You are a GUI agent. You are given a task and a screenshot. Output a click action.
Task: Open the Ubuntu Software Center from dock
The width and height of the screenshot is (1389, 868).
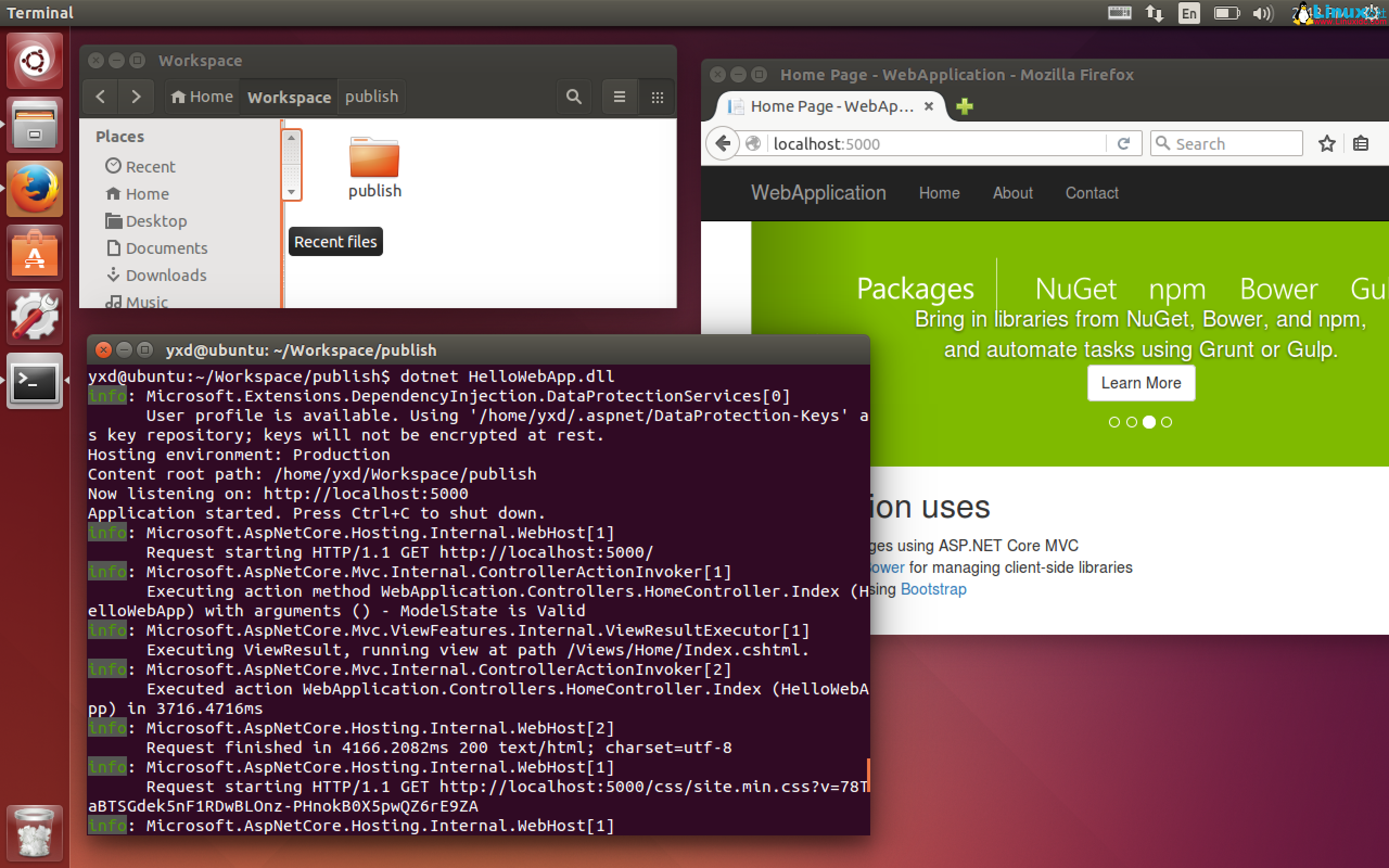click(34, 253)
